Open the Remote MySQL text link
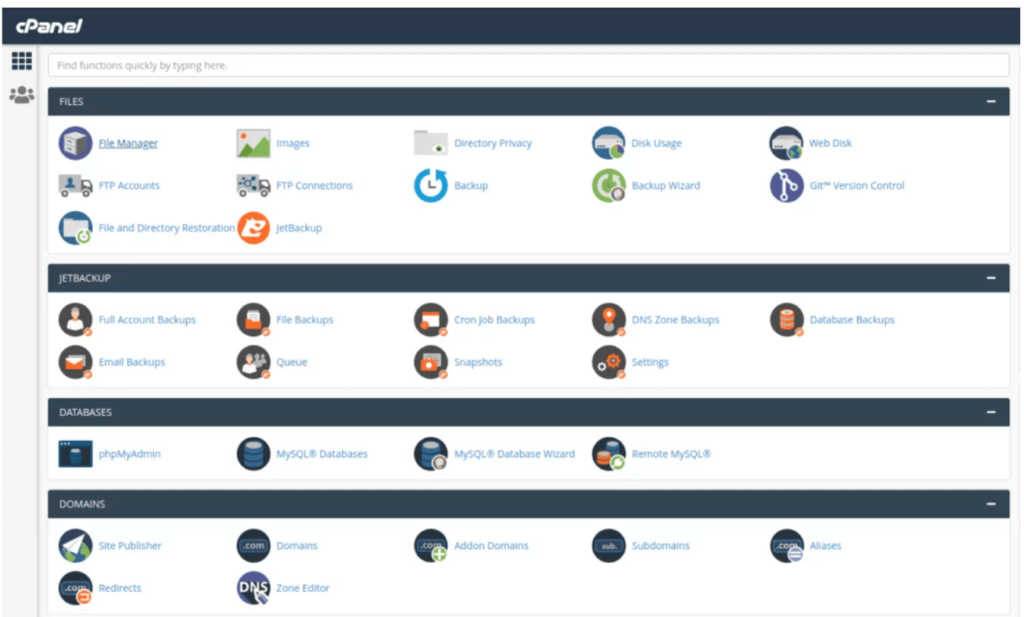Viewport: 1024px width, 617px height. point(671,454)
